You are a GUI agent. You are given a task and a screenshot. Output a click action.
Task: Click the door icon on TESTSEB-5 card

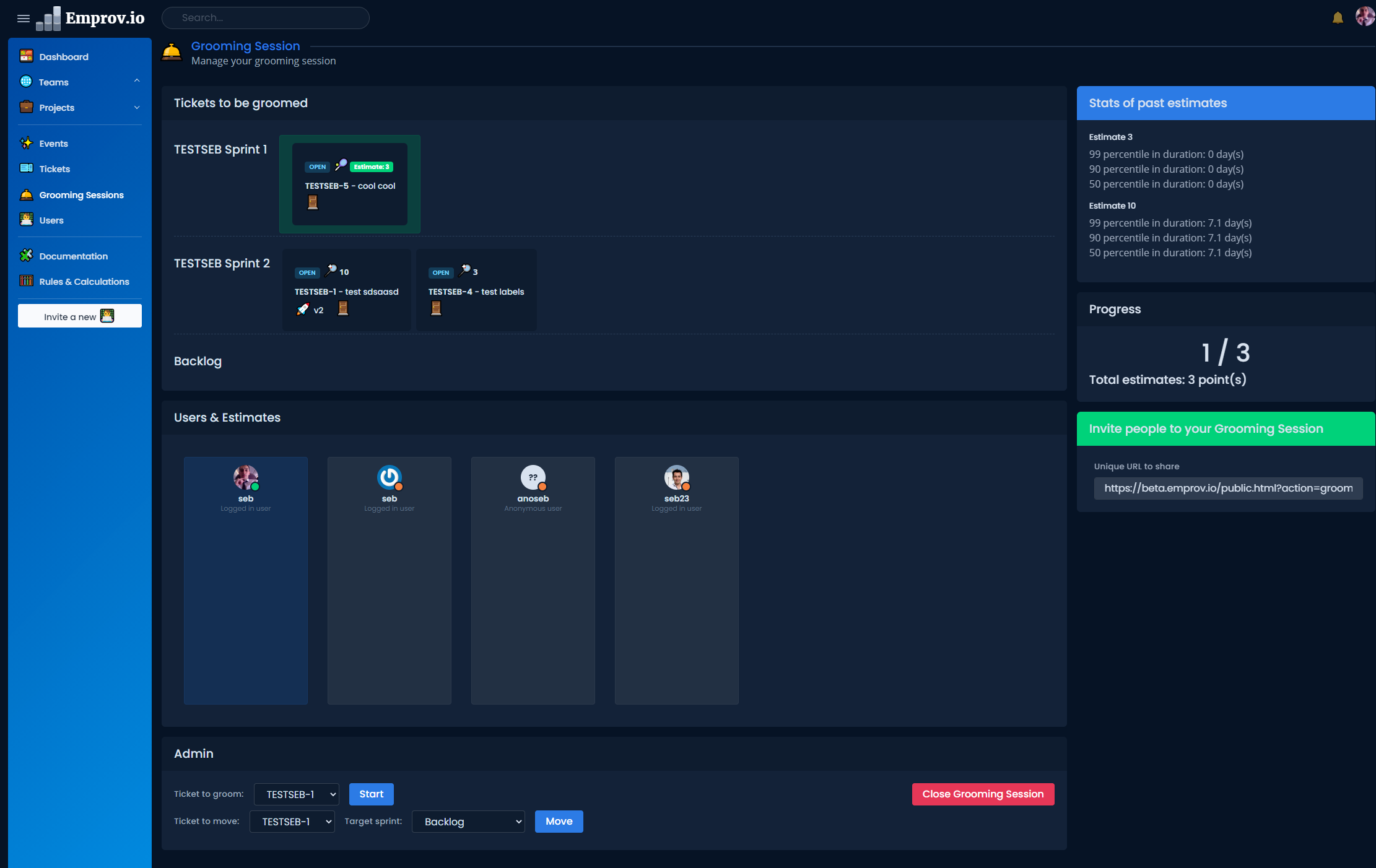click(x=313, y=202)
